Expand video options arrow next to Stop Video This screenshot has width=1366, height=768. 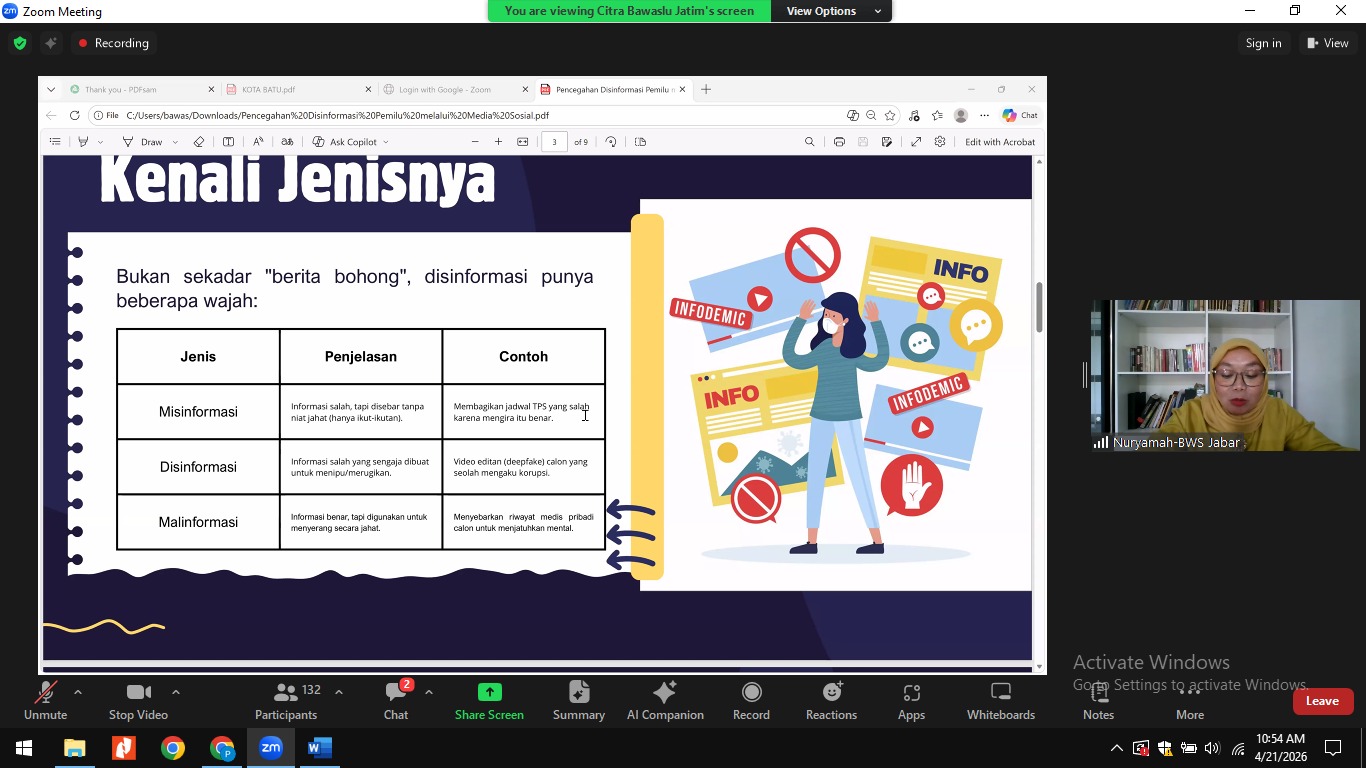pyautogui.click(x=176, y=692)
